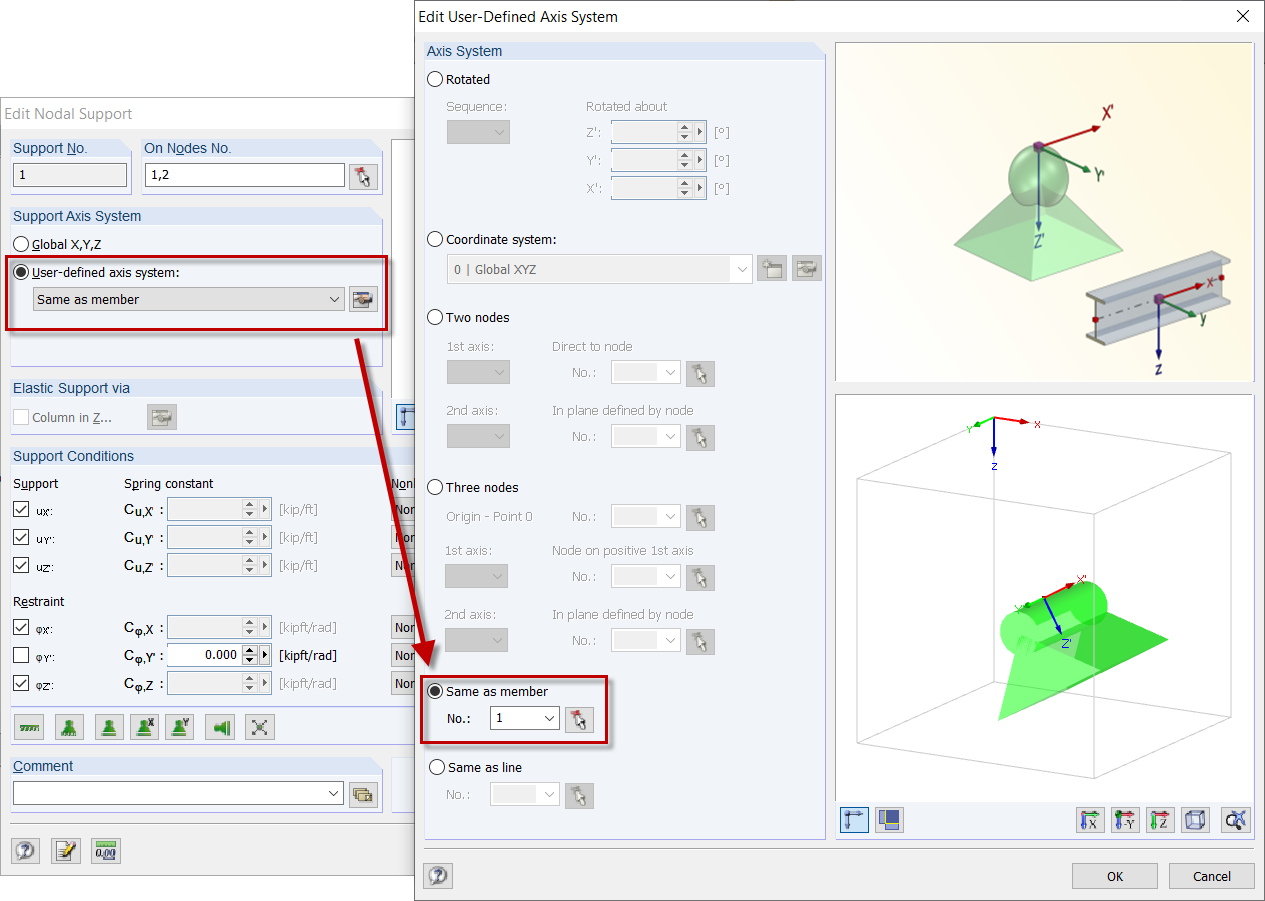Viewport: 1265px width, 901px height.
Task: Switch preview to plane display mode
Action: pos(889,819)
